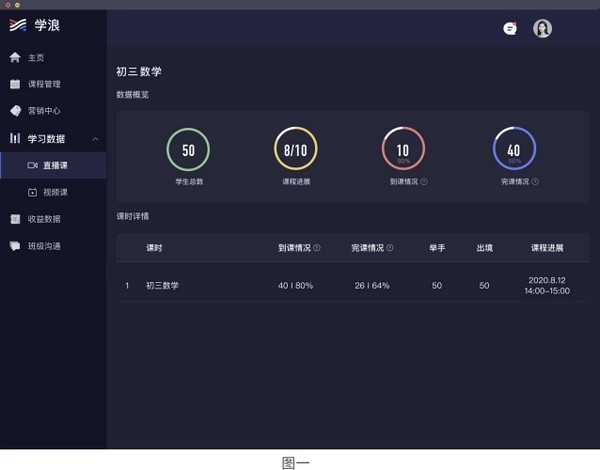
Task: Click the tag icon beside 营销中心
Action: click(15, 111)
